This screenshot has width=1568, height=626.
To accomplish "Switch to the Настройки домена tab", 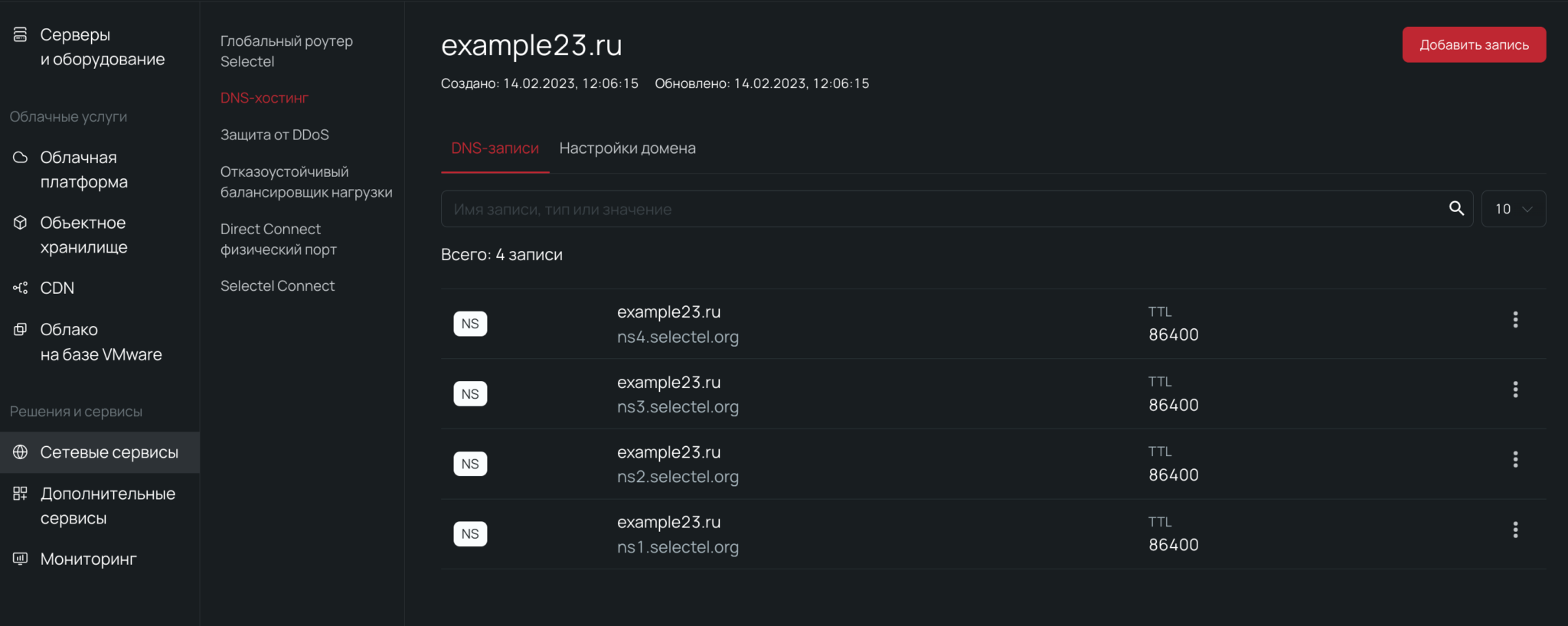I will 627,148.
